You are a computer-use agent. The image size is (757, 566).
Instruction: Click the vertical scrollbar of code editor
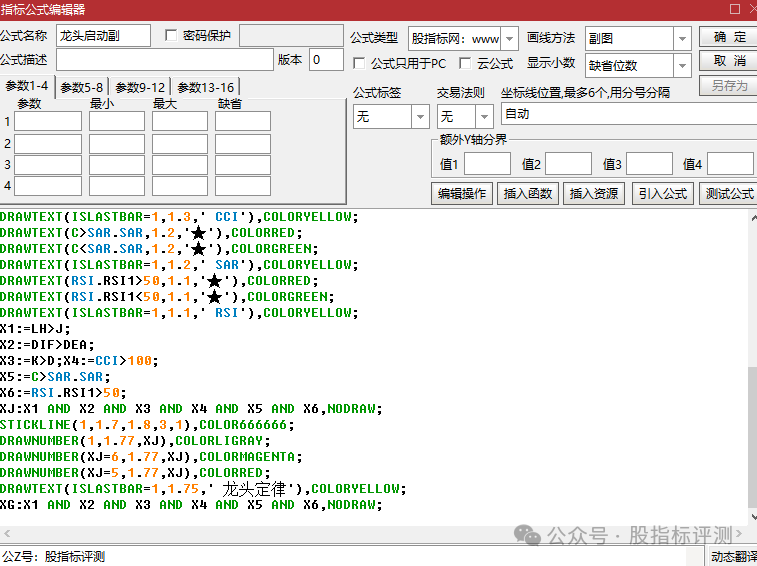(752, 437)
